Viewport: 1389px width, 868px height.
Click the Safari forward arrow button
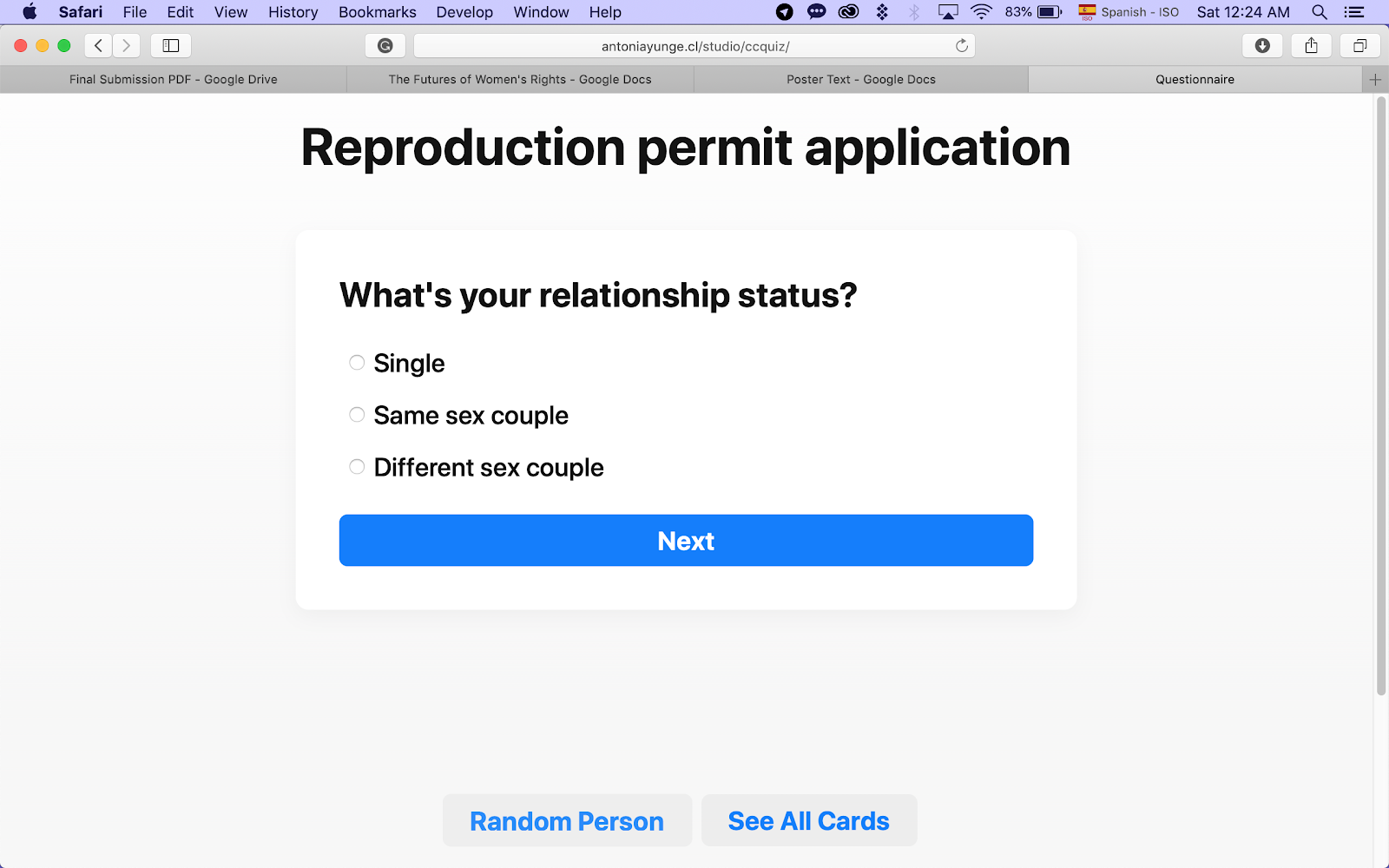pyautogui.click(x=126, y=46)
